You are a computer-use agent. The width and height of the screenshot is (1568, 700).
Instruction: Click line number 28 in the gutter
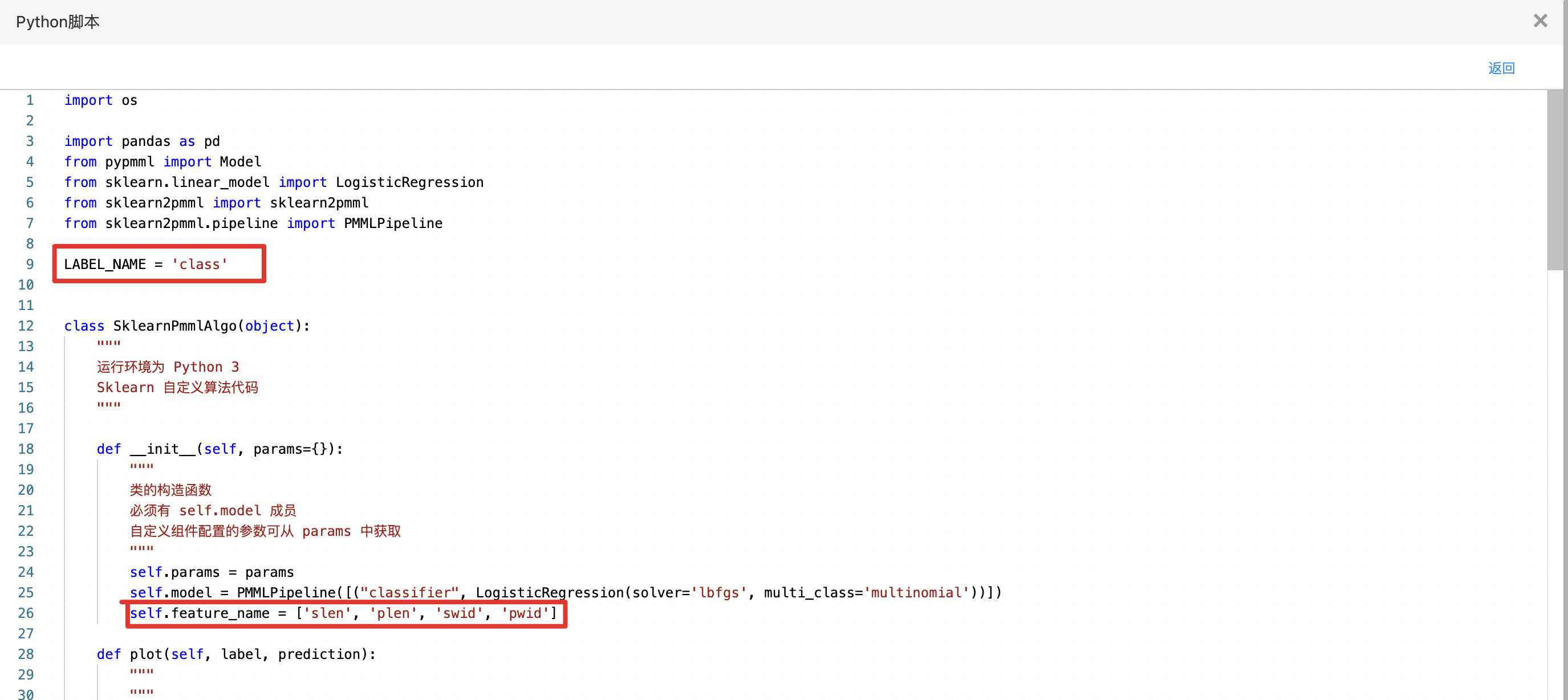point(26,654)
